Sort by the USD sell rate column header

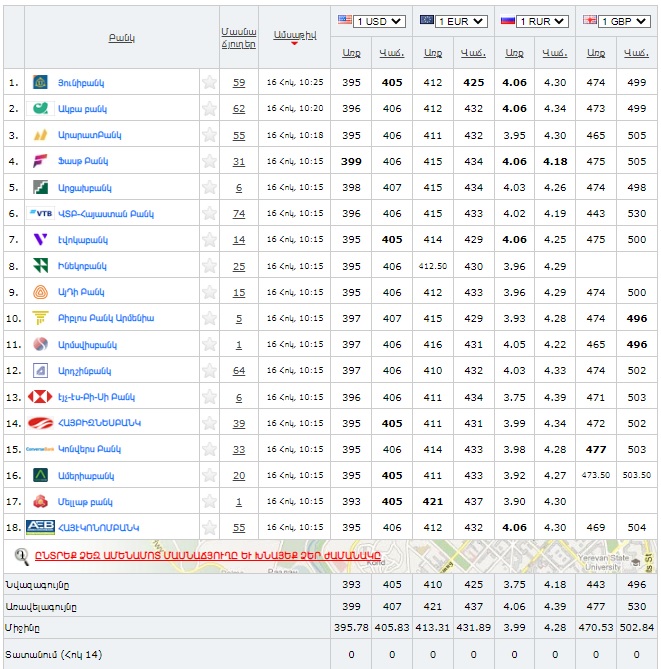(392, 53)
